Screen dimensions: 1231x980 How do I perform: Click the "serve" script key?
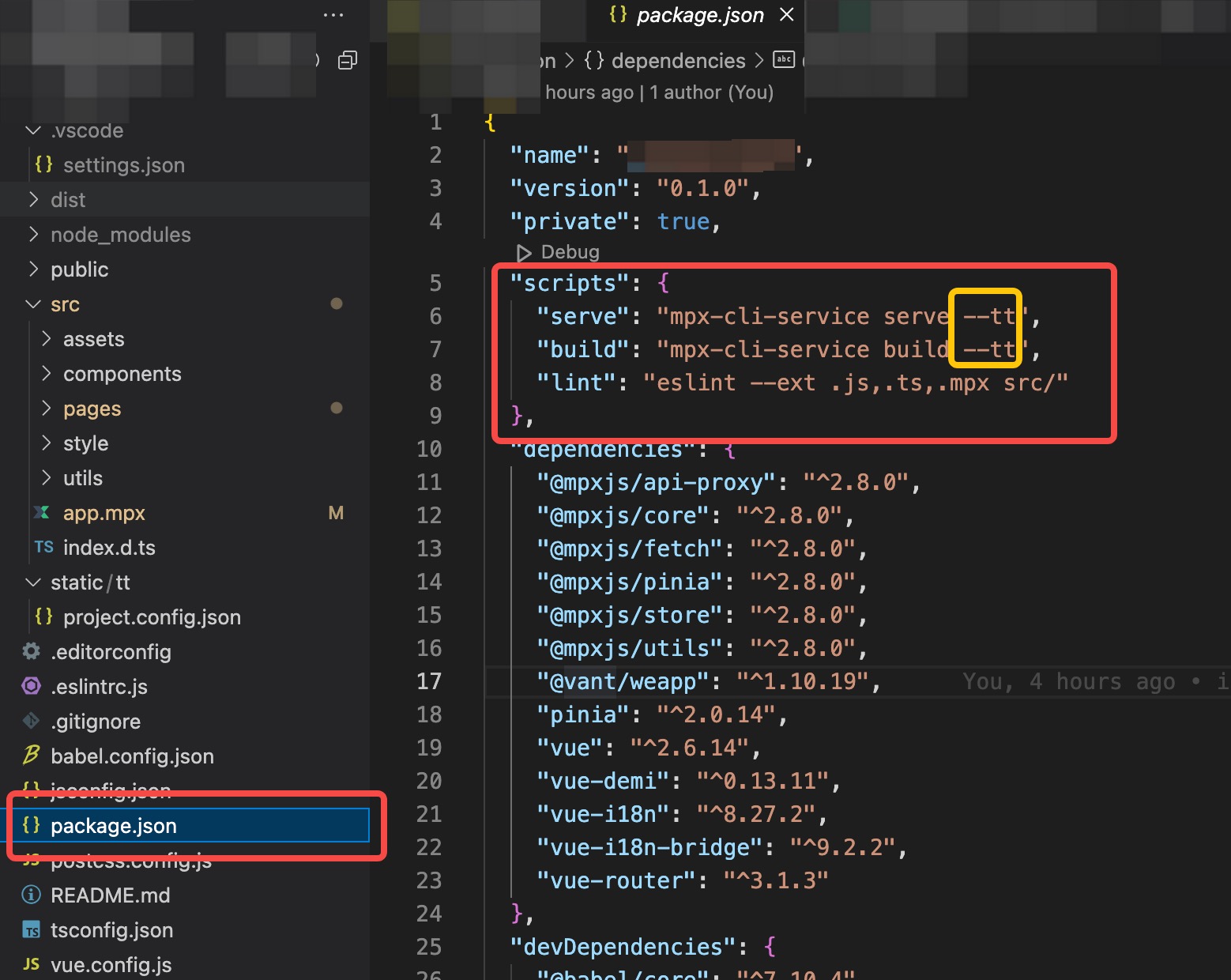[x=582, y=316]
